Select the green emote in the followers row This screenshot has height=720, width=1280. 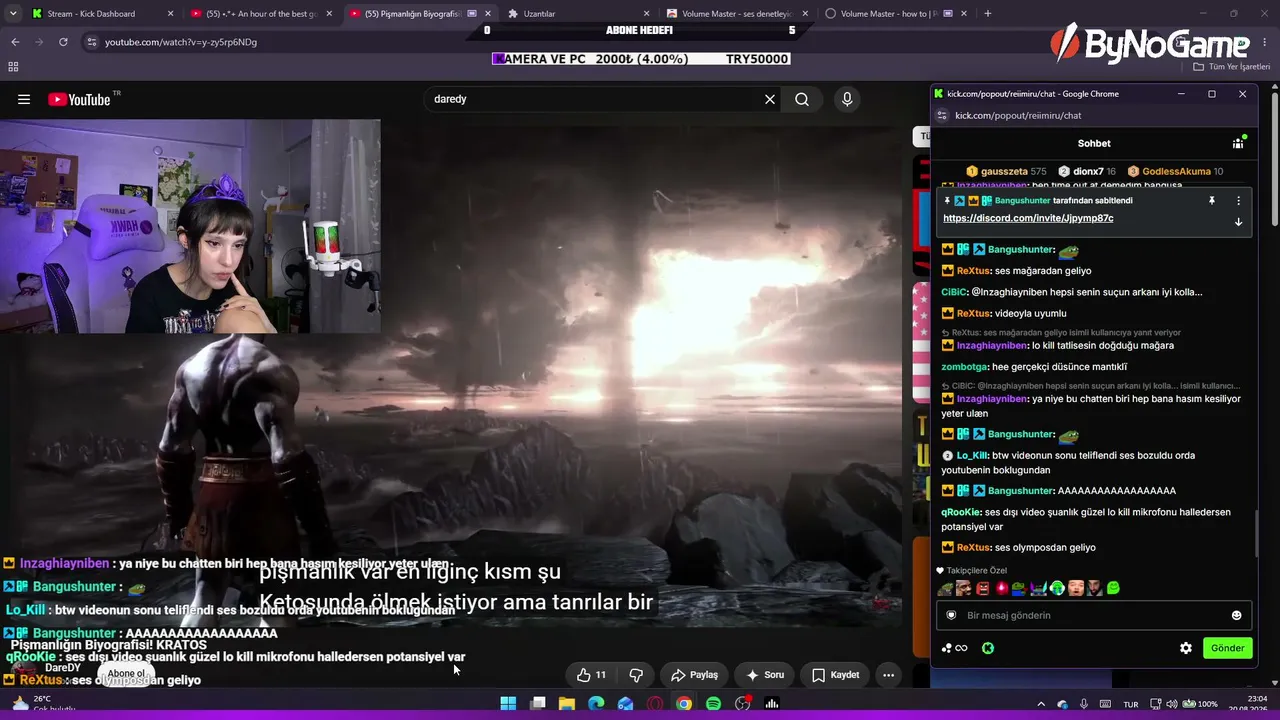[x=1113, y=588]
